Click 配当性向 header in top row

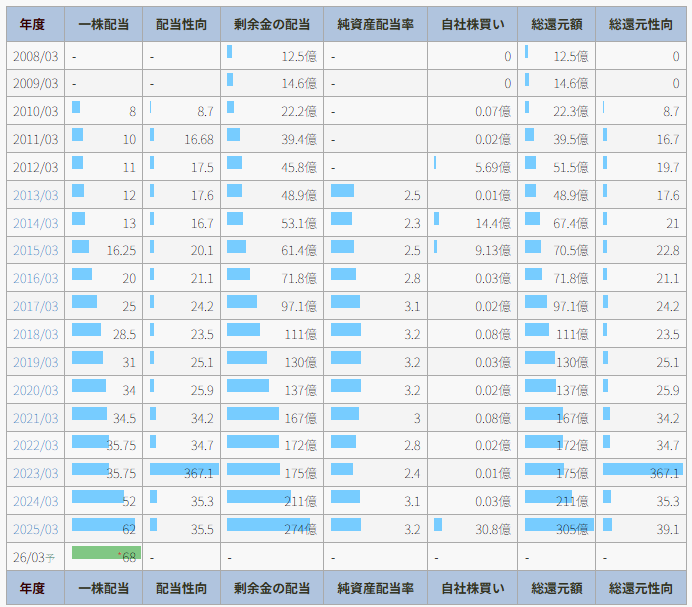pos(182,24)
